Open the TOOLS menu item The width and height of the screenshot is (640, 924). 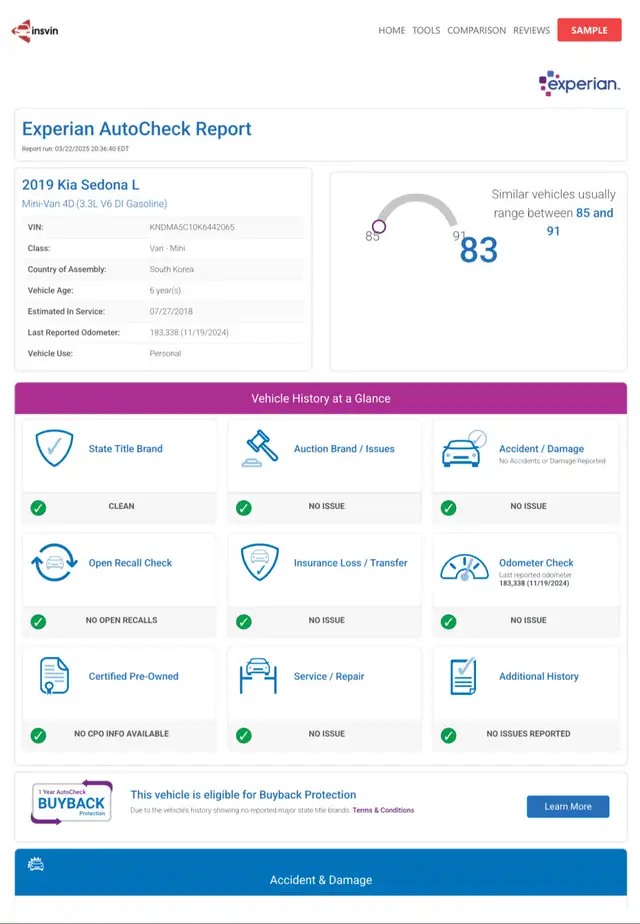pyautogui.click(x=426, y=30)
